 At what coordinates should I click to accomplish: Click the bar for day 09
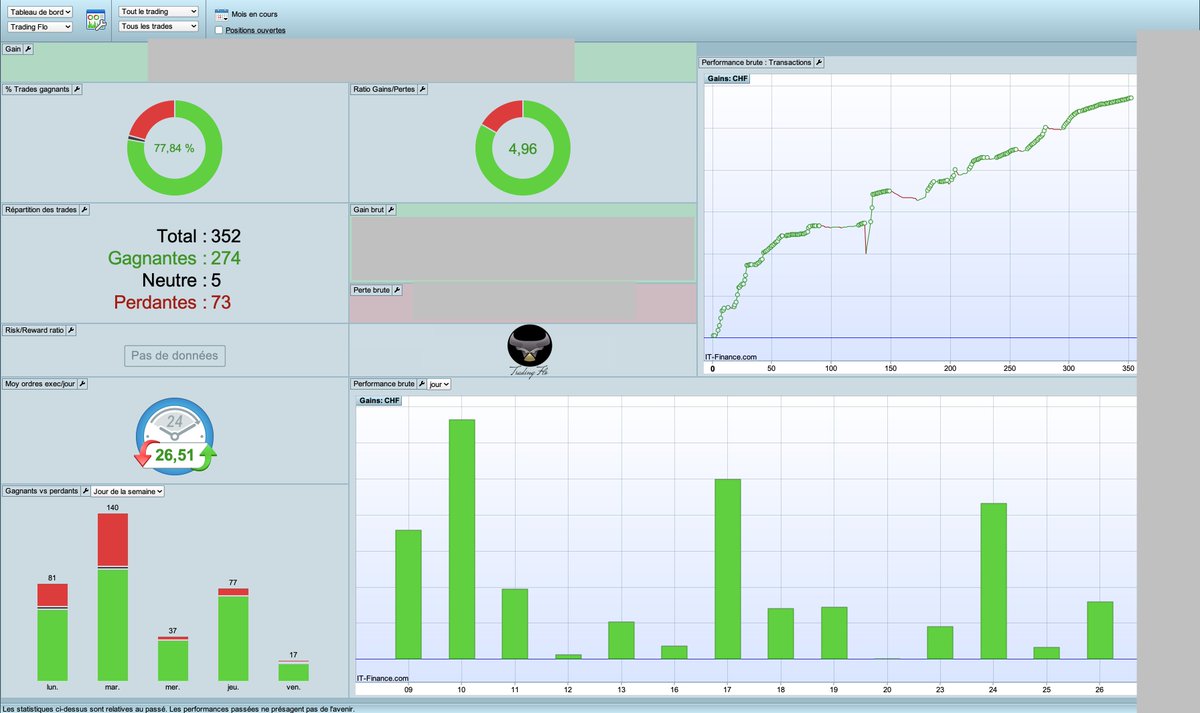[408, 594]
